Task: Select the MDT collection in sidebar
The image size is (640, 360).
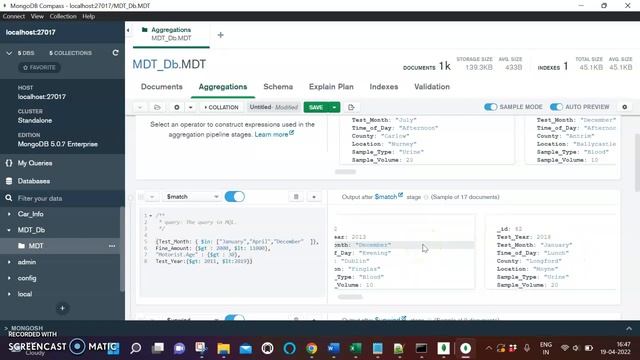Action: (x=36, y=246)
